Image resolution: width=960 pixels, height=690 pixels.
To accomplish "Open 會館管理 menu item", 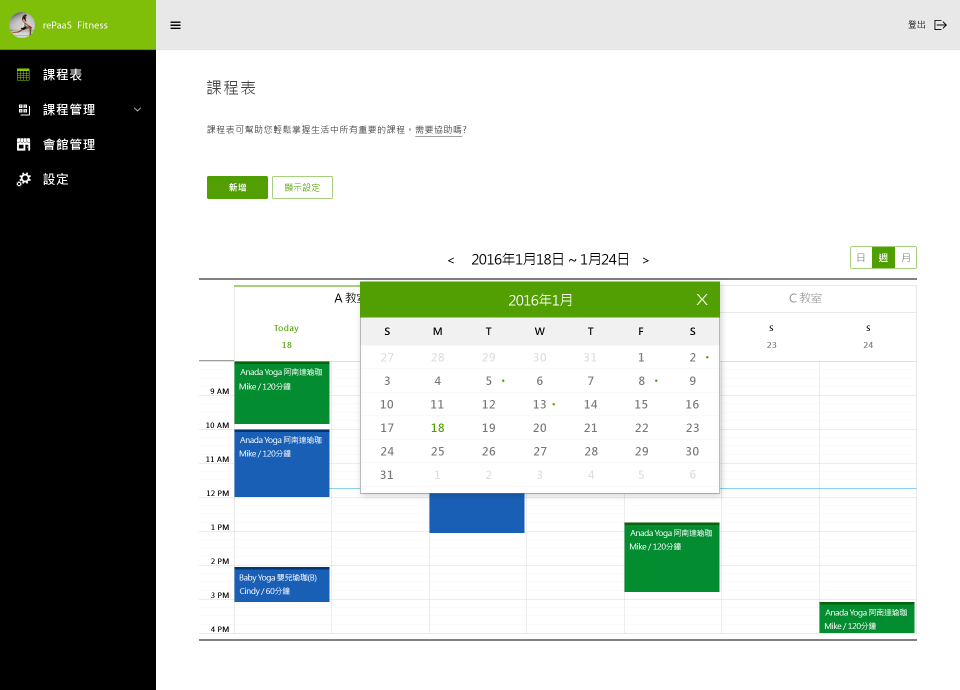I will (69, 145).
